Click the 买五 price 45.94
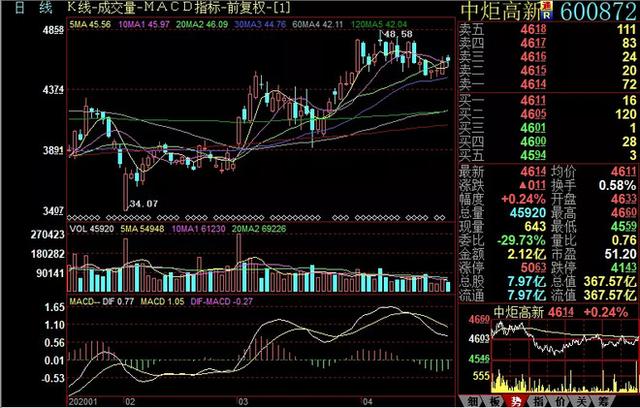The height and width of the screenshot is (408, 640). (533, 155)
